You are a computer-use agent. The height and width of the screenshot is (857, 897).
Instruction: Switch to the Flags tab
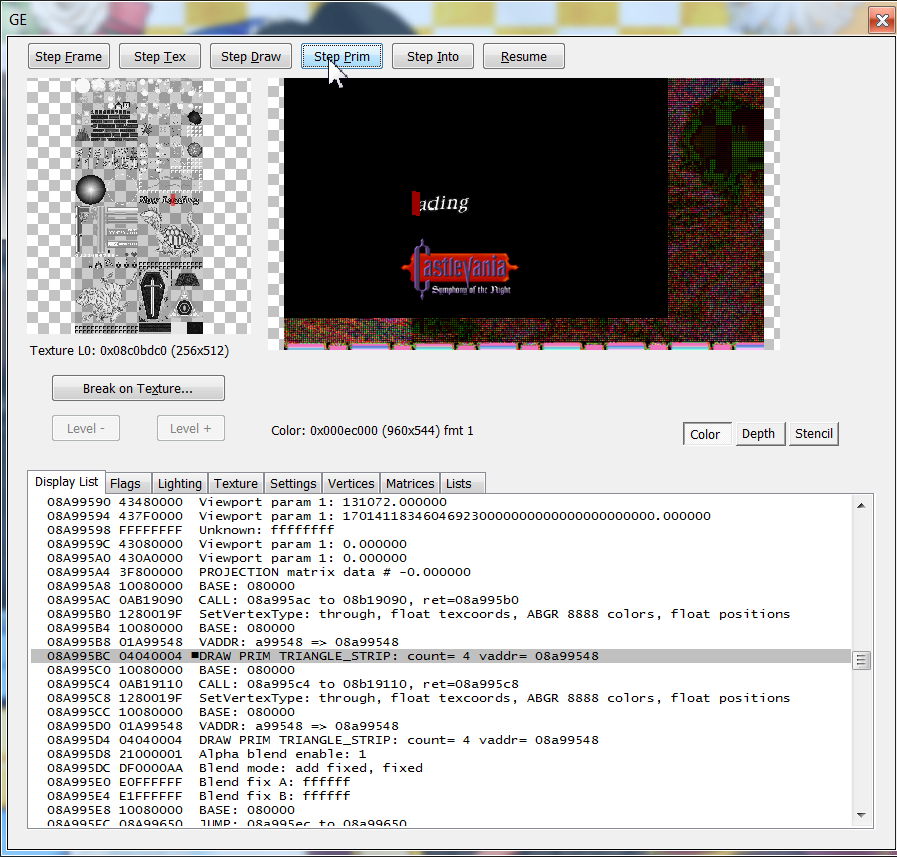click(125, 484)
